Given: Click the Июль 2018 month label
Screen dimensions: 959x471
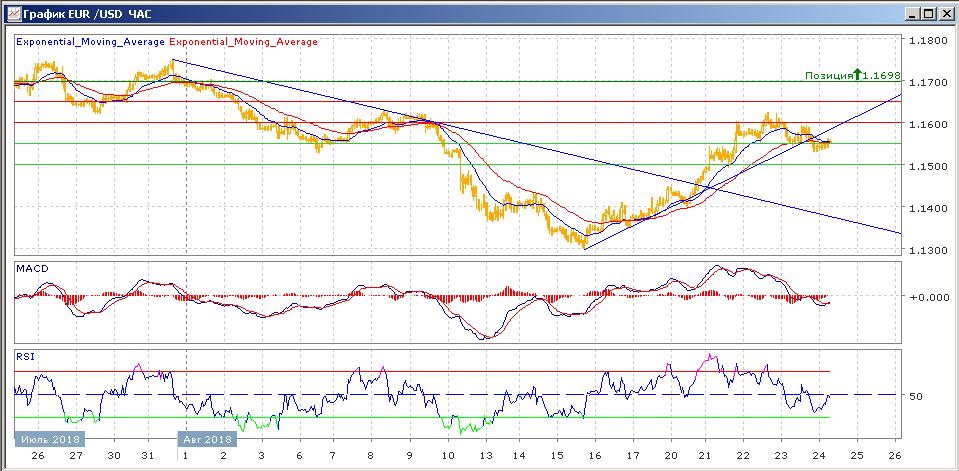Looking at the screenshot, I should point(50,439).
